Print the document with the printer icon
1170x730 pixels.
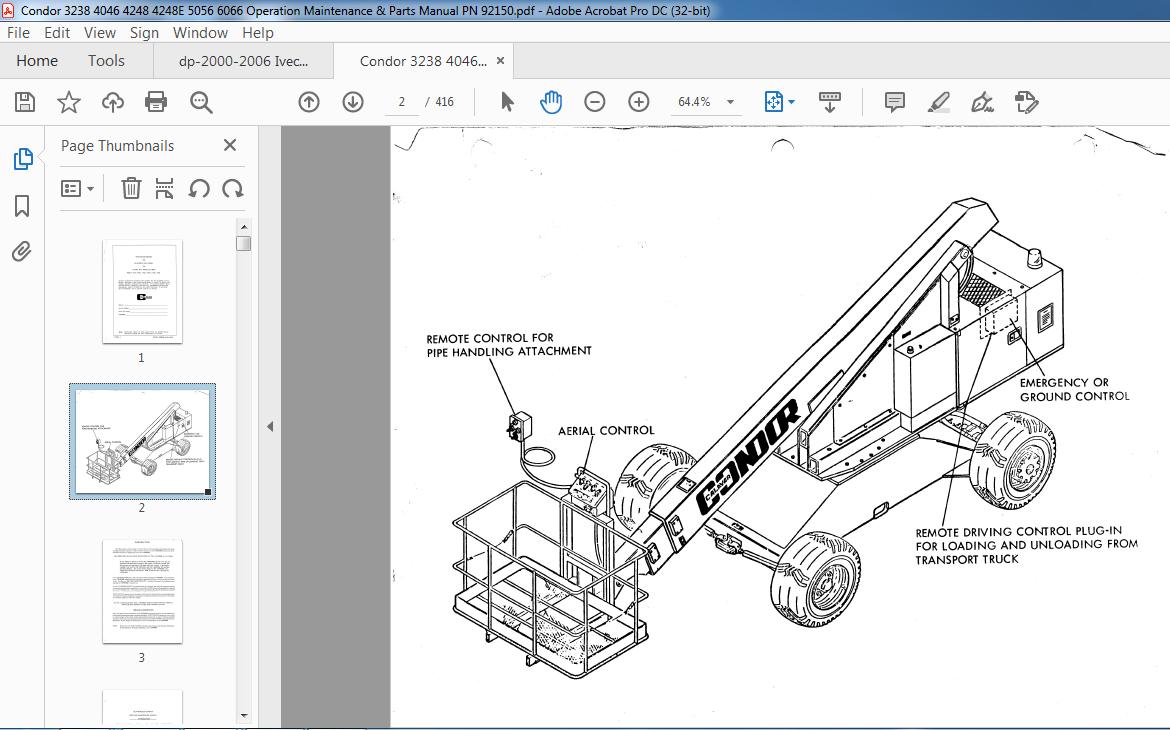pos(156,102)
